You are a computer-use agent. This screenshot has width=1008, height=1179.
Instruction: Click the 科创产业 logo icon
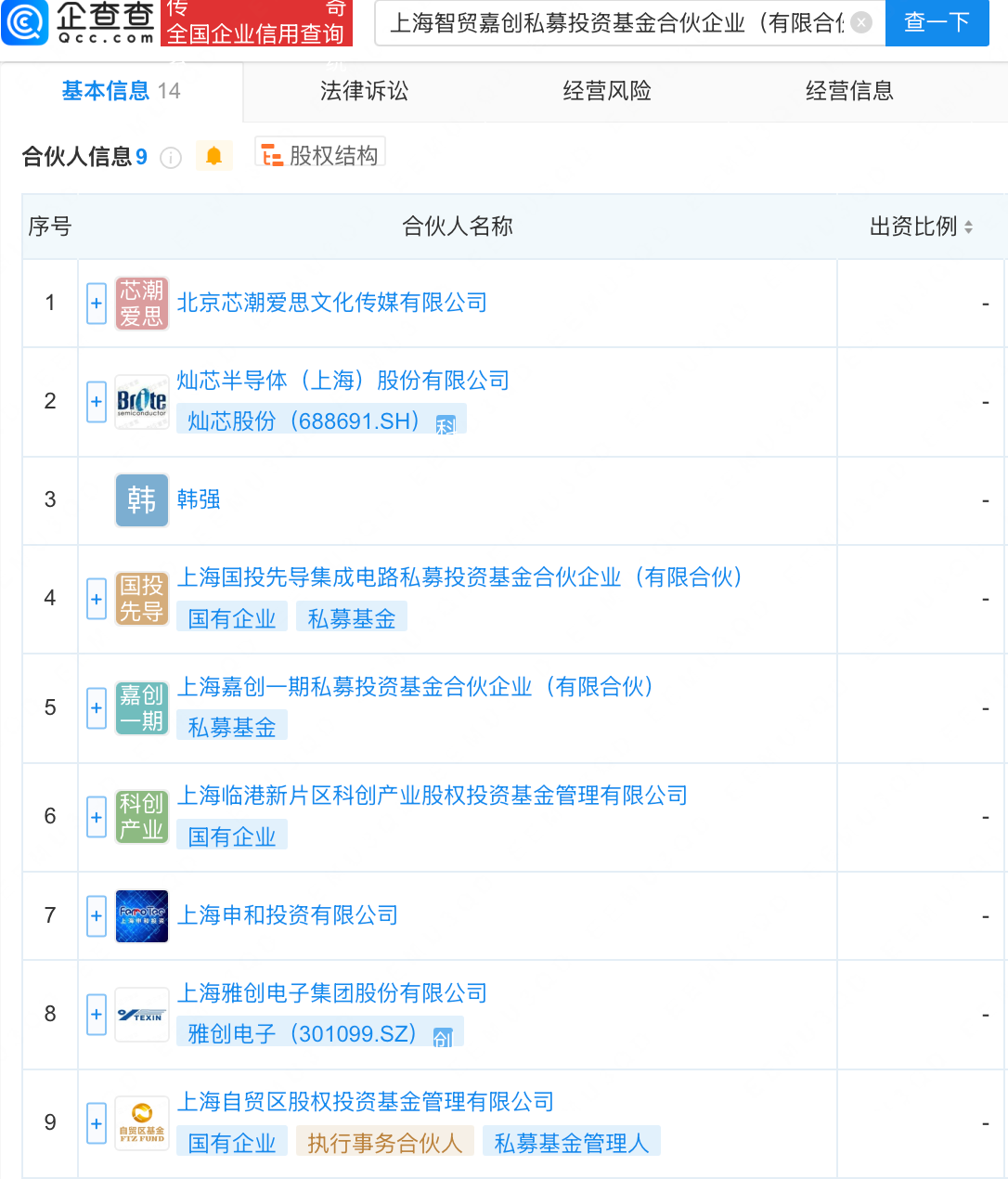pos(142,817)
